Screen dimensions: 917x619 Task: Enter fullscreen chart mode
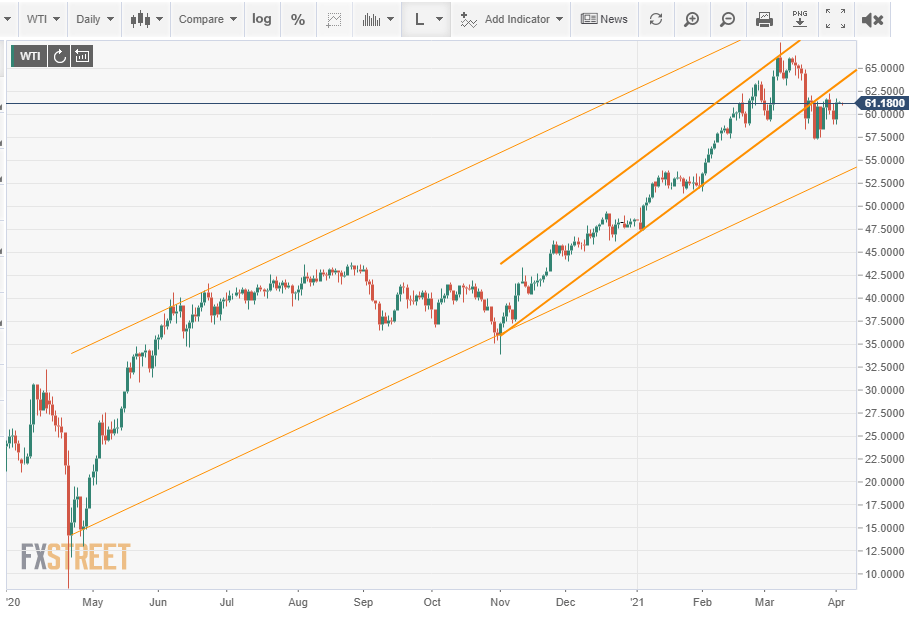coord(835,19)
